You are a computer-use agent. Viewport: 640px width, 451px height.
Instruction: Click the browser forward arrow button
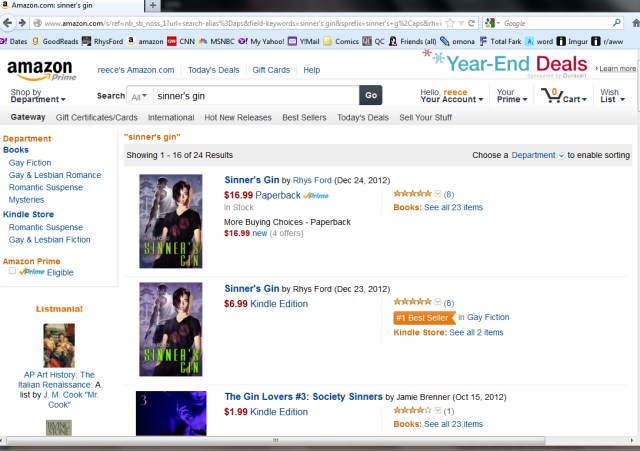pos(22,23)
